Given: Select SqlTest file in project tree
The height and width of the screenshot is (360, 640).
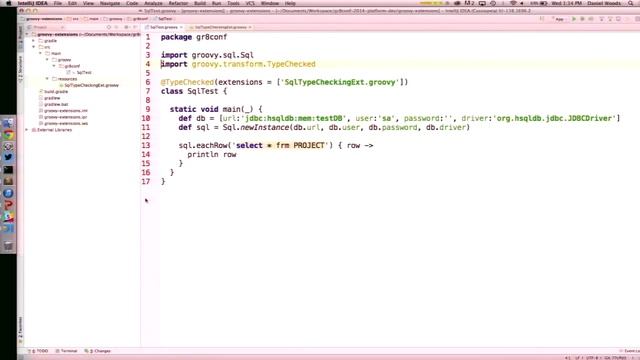Looking at the screenshot, I should point(84,73).
